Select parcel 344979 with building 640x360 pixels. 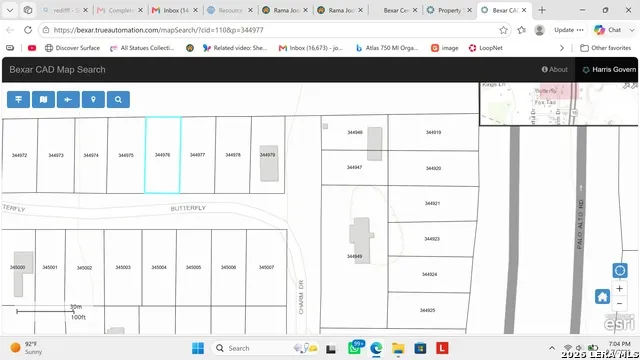pyautogui.click(x=268, y=155)
